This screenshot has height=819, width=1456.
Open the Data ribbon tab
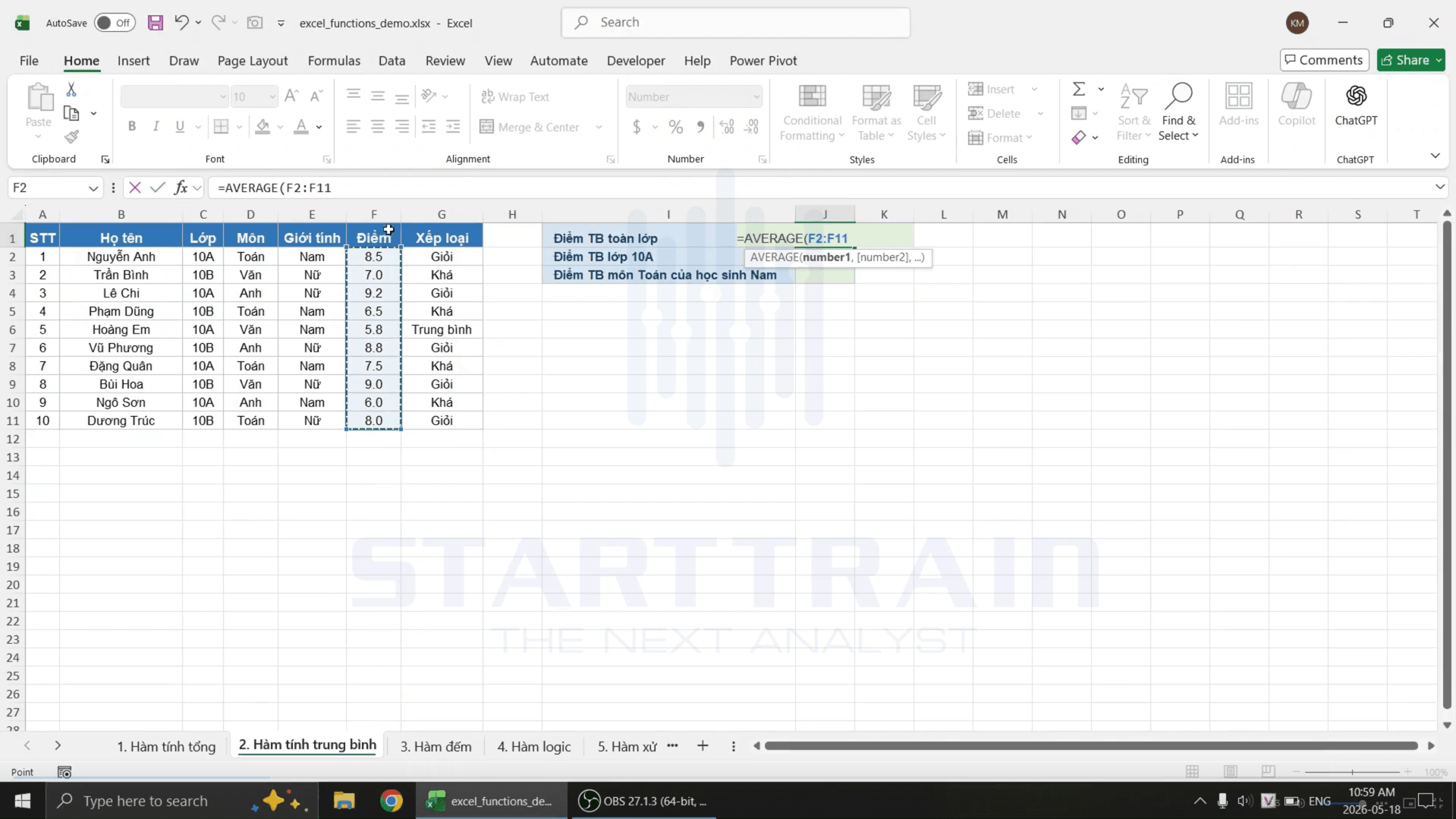(392, 61)
